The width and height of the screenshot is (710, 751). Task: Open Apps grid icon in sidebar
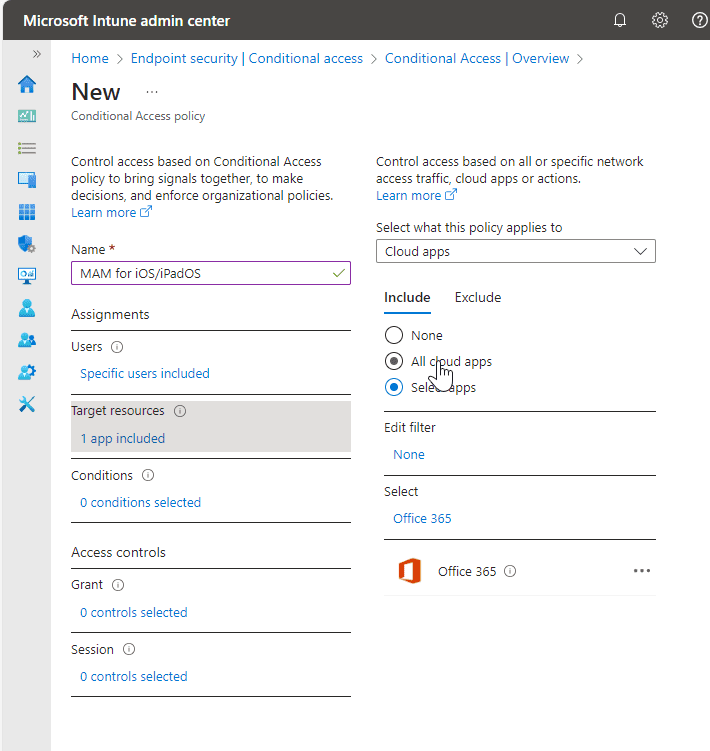(x=27, y=212)
